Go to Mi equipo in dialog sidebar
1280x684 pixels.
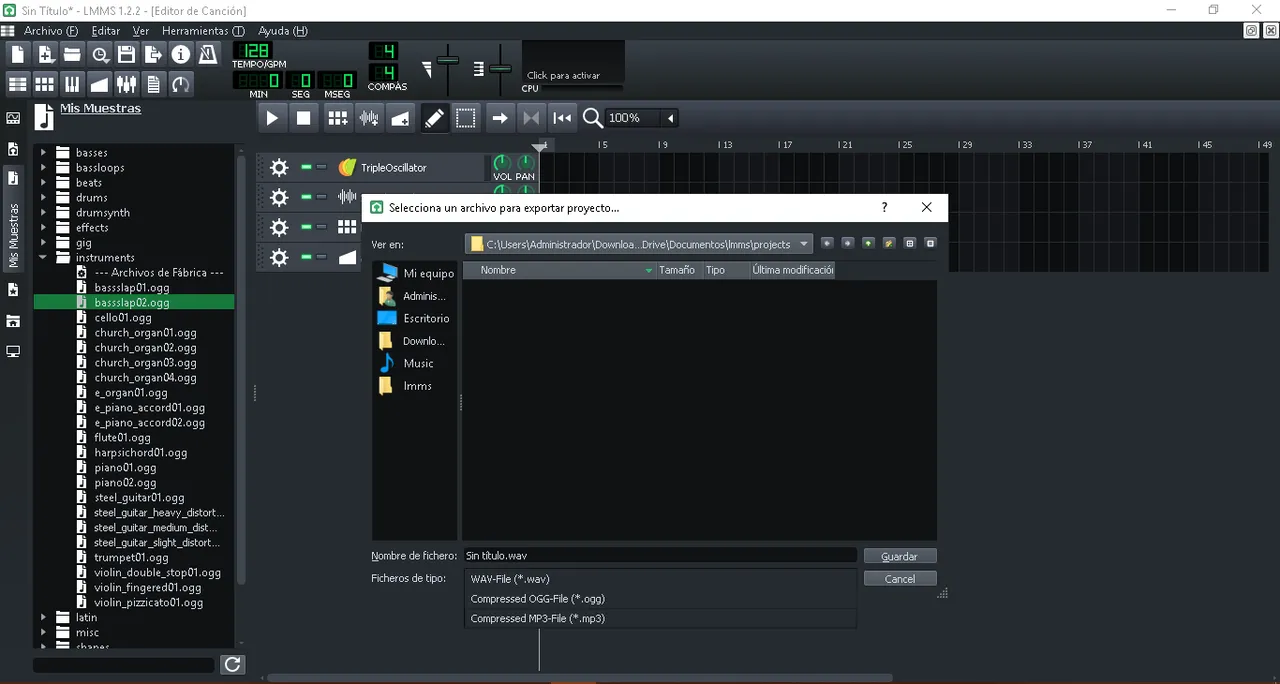coord(415,273)
